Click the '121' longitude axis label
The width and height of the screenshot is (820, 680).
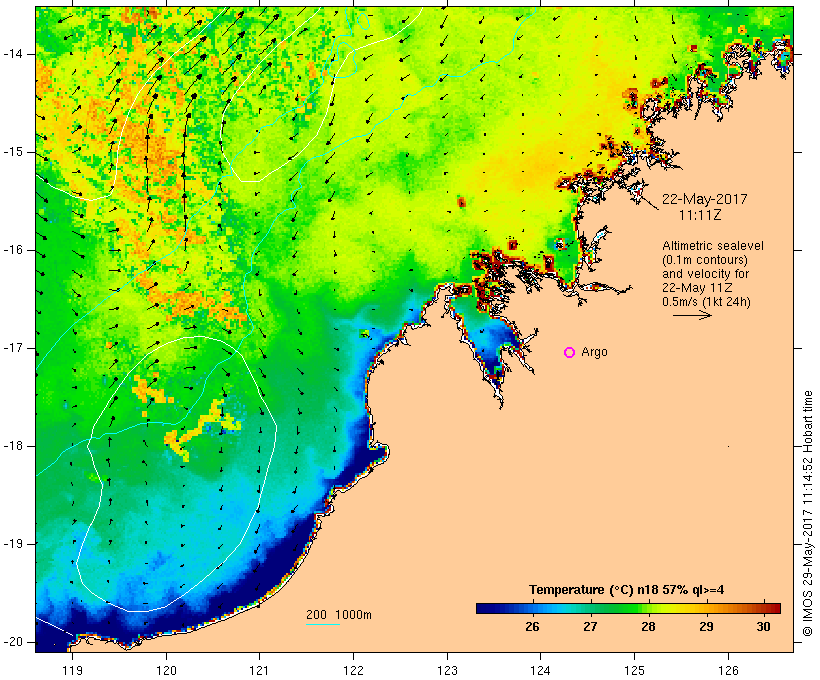tap(259, 670)
